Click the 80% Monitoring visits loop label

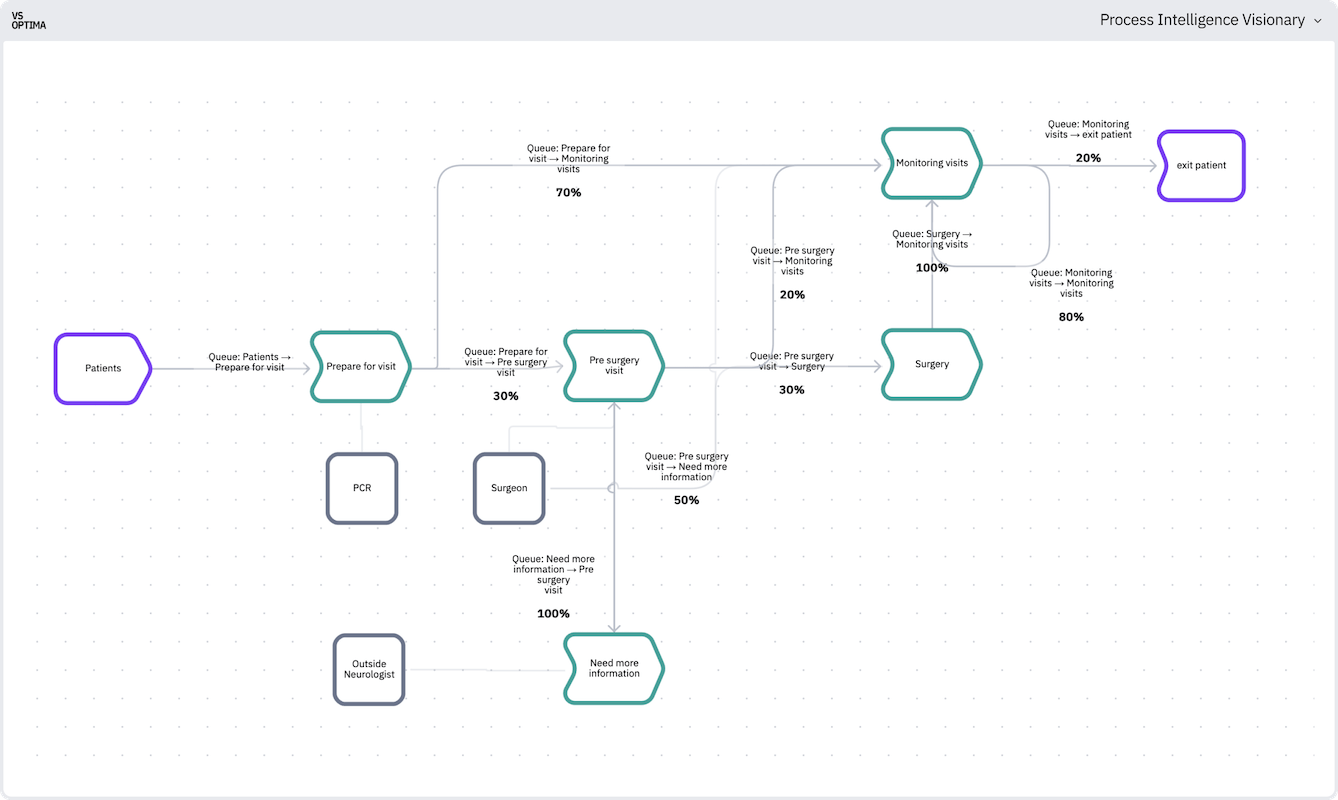1070,316
